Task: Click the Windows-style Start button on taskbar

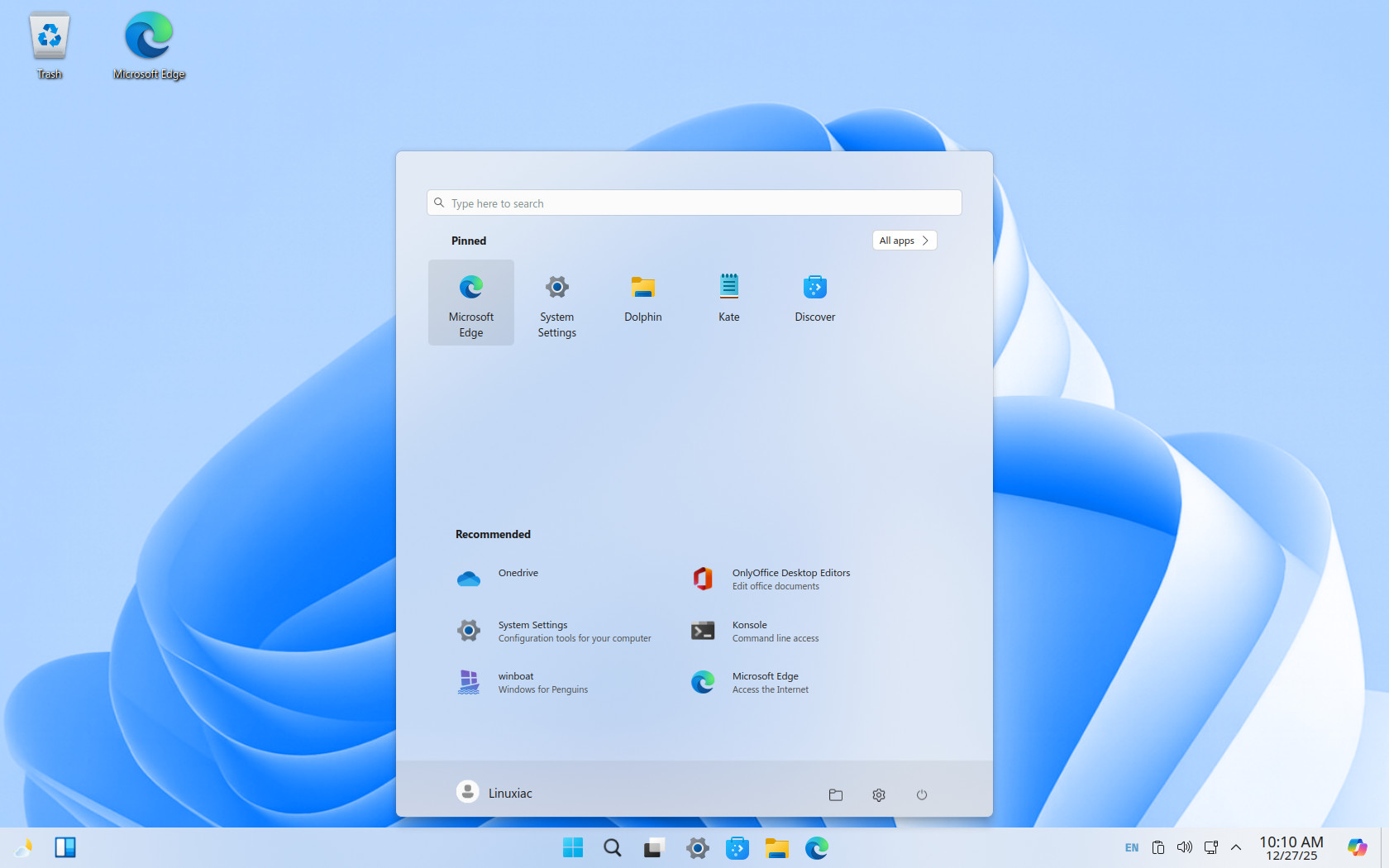Action: pos(572,847)
